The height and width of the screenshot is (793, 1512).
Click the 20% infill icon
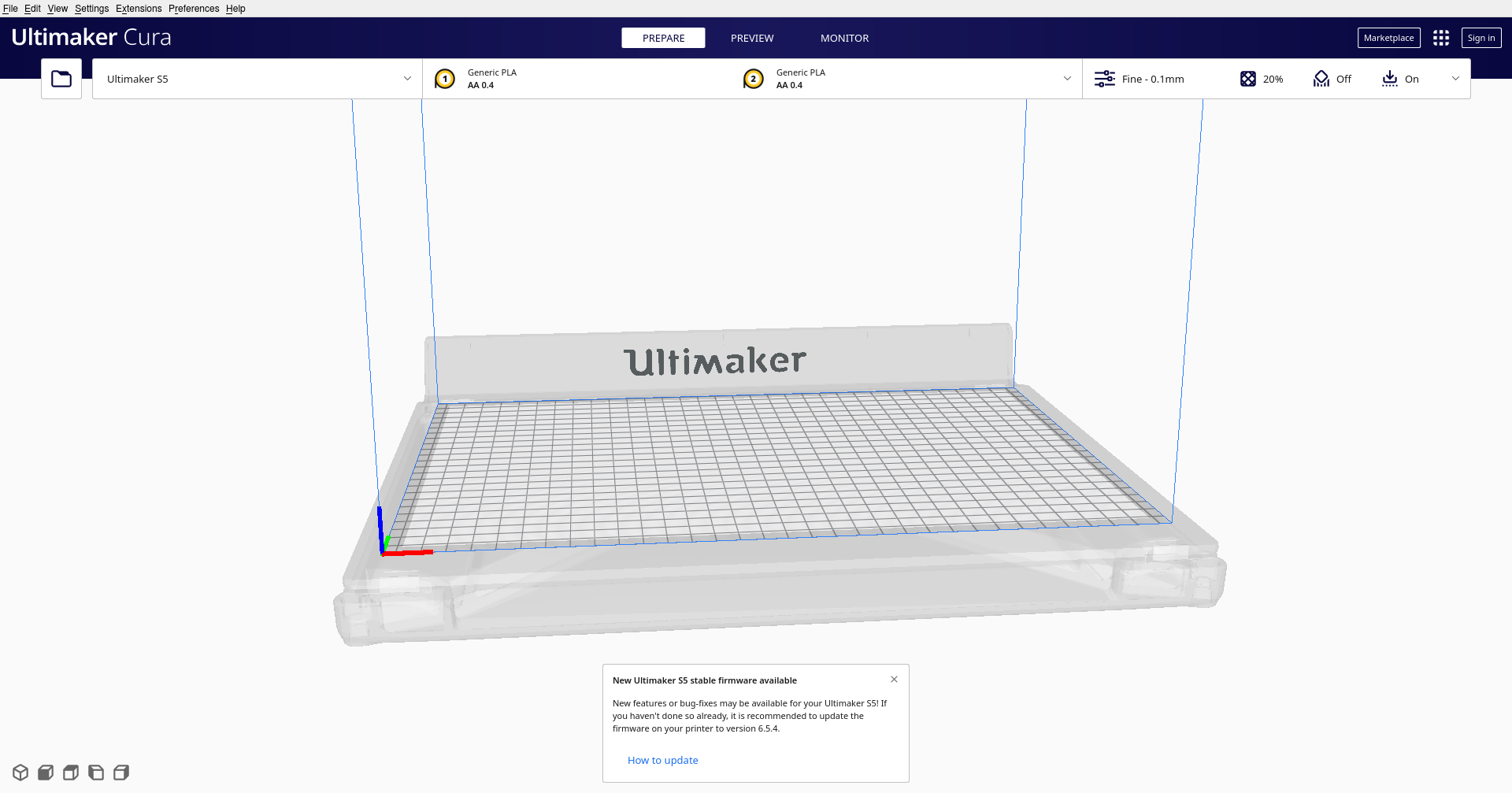tap(1248, 79)
